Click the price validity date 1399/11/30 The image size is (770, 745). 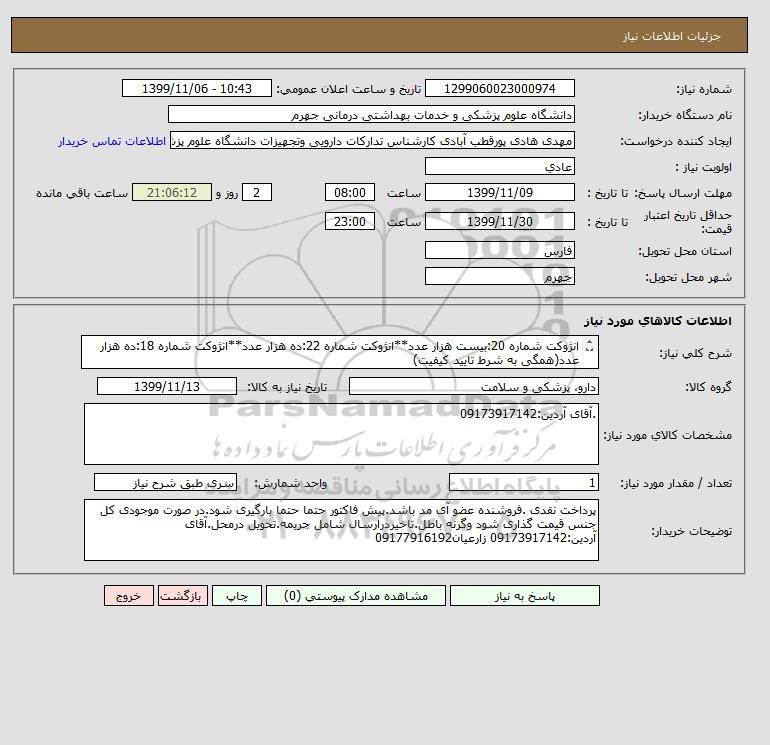coord(499,221)
